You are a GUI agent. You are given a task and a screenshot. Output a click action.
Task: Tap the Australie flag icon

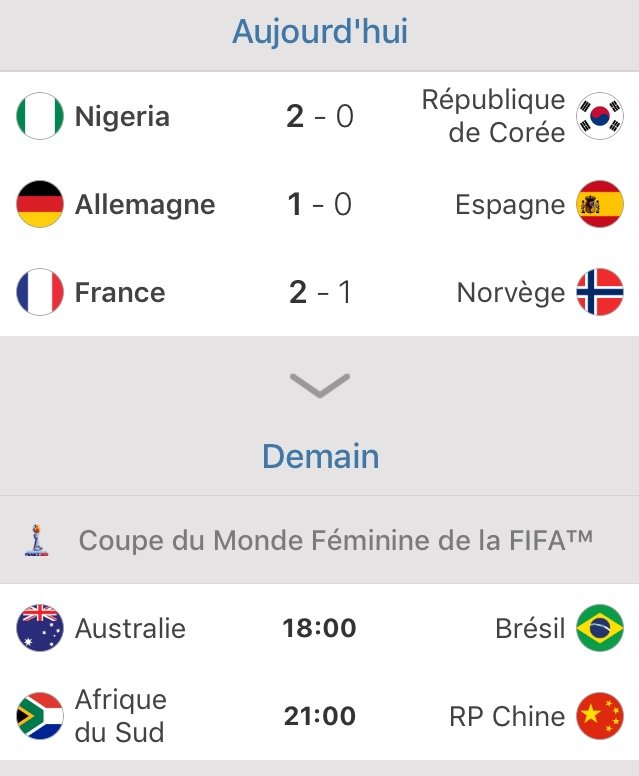pos(40,629)
